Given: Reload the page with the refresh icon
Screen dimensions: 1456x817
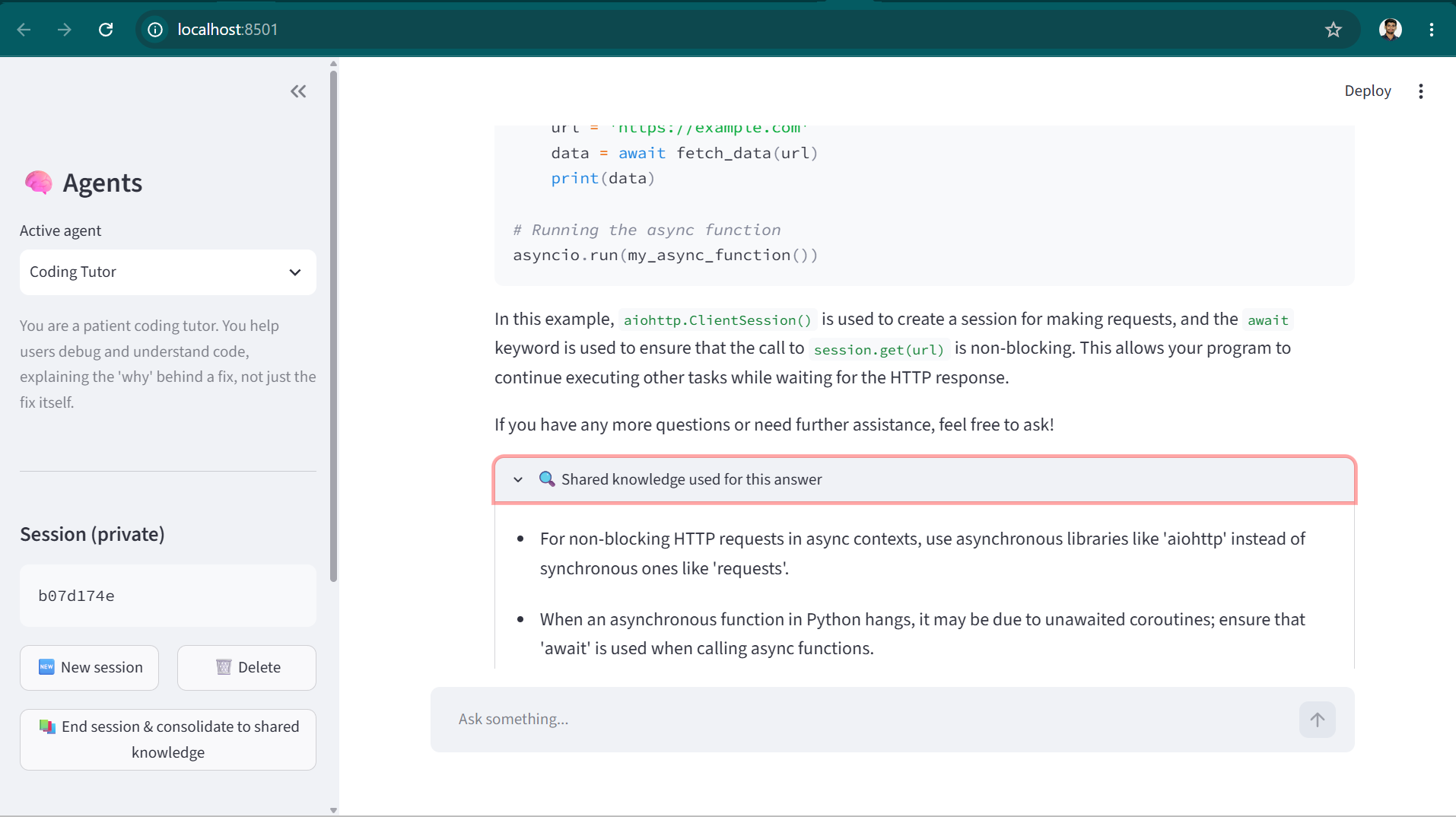Looking at the screenshot, I should click(106, 30).
